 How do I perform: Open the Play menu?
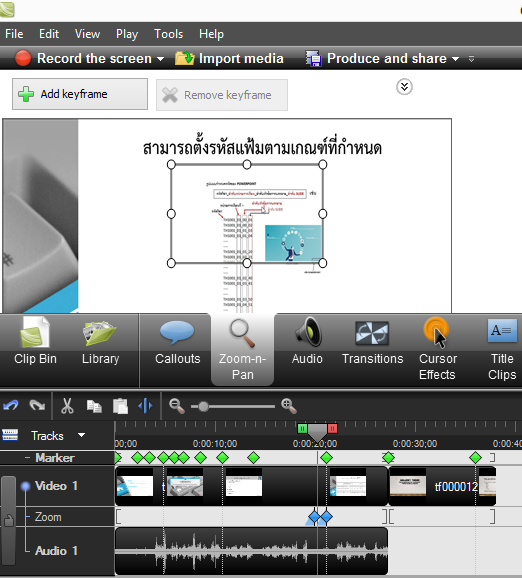pos(127,34)
